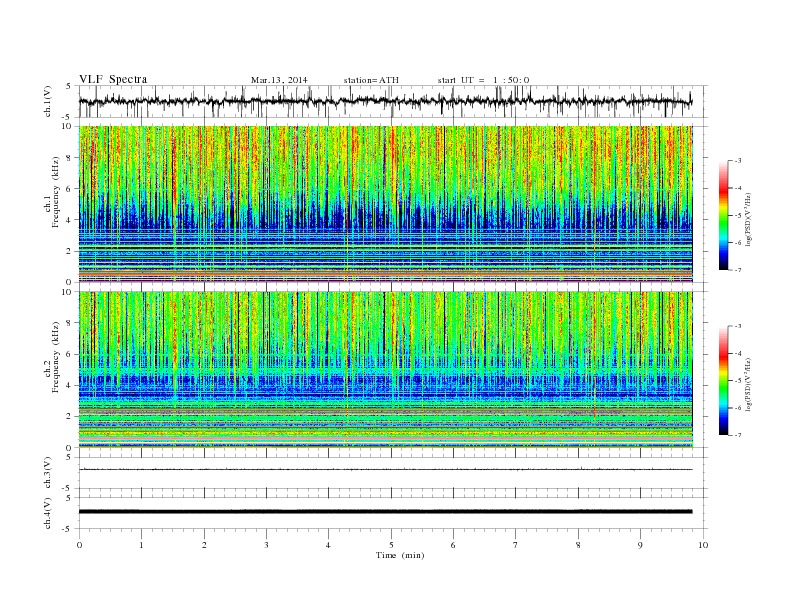
Task: Click time axis tick label '5'
Action: click(x=391, y=545)
